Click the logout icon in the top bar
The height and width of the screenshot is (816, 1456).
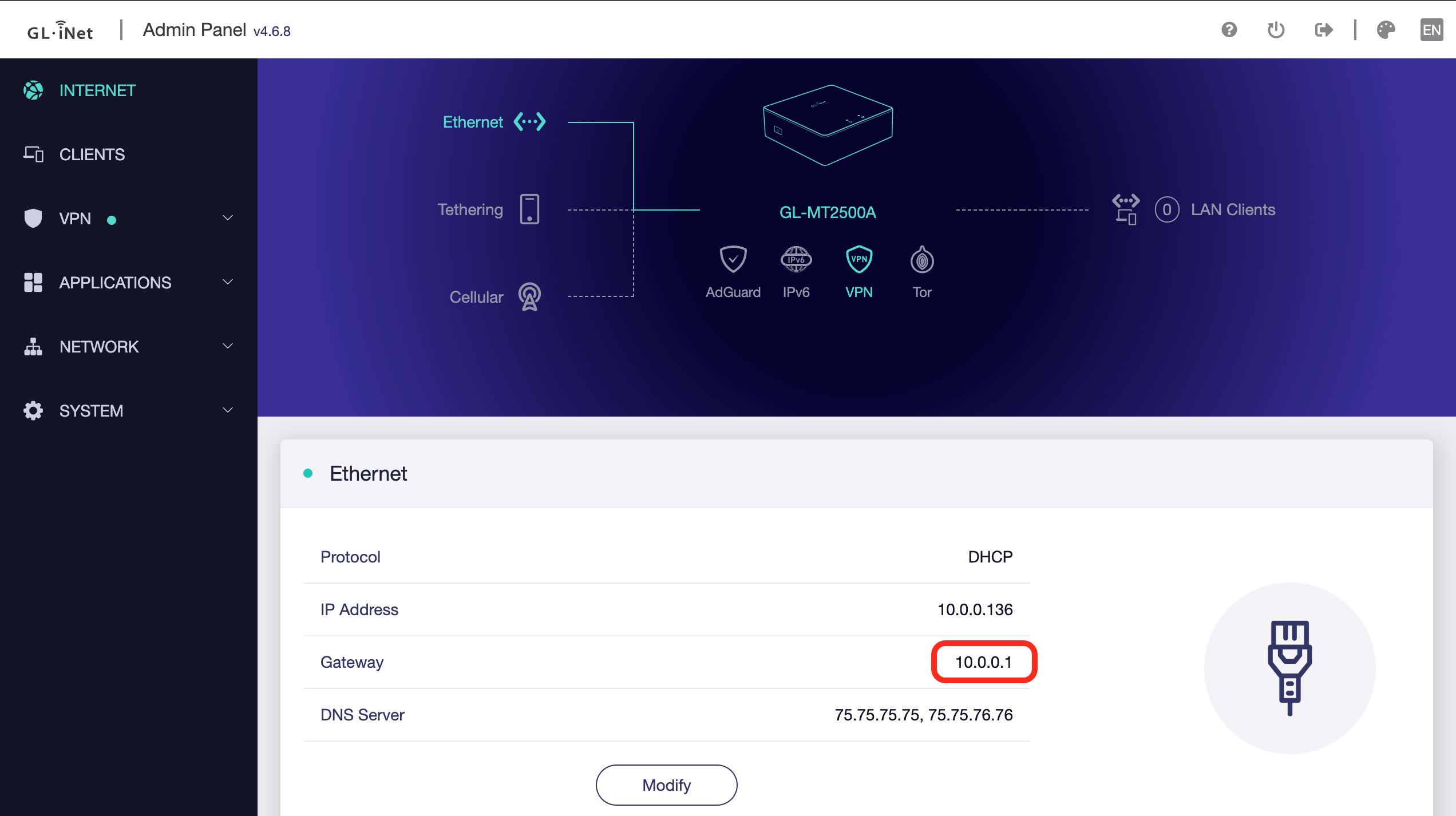1324,30
